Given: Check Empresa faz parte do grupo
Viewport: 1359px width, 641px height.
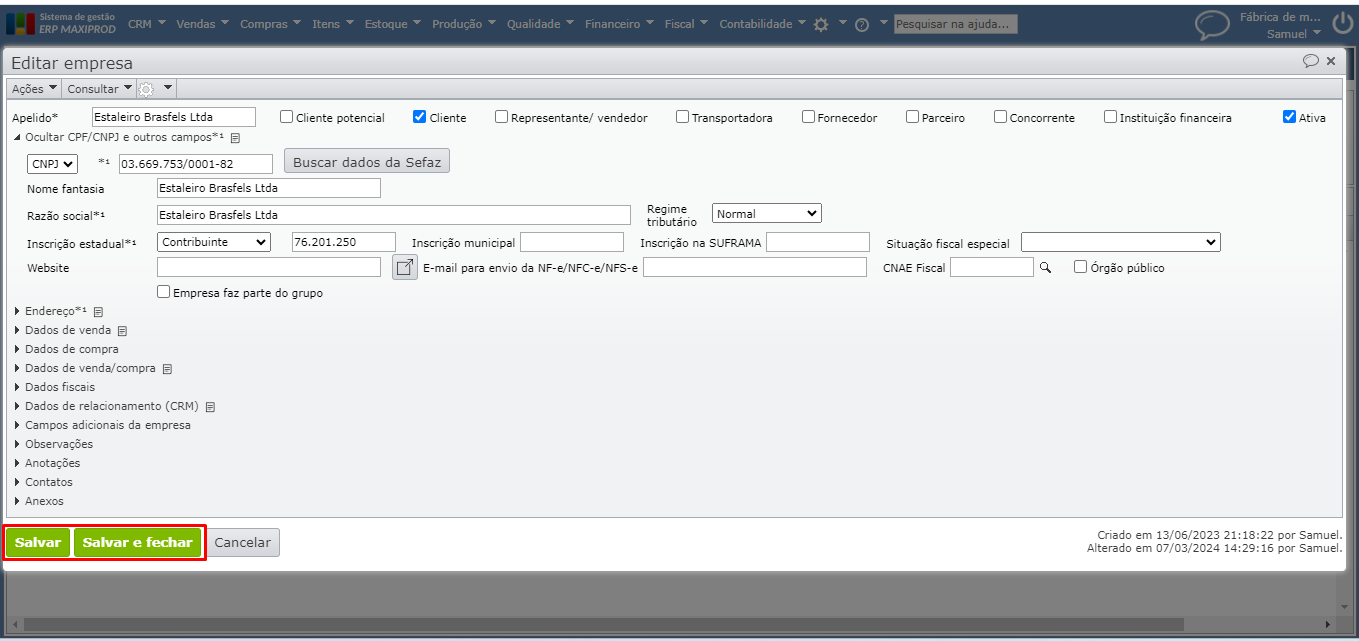Looking at the screenshot, I should click(164, 293).
